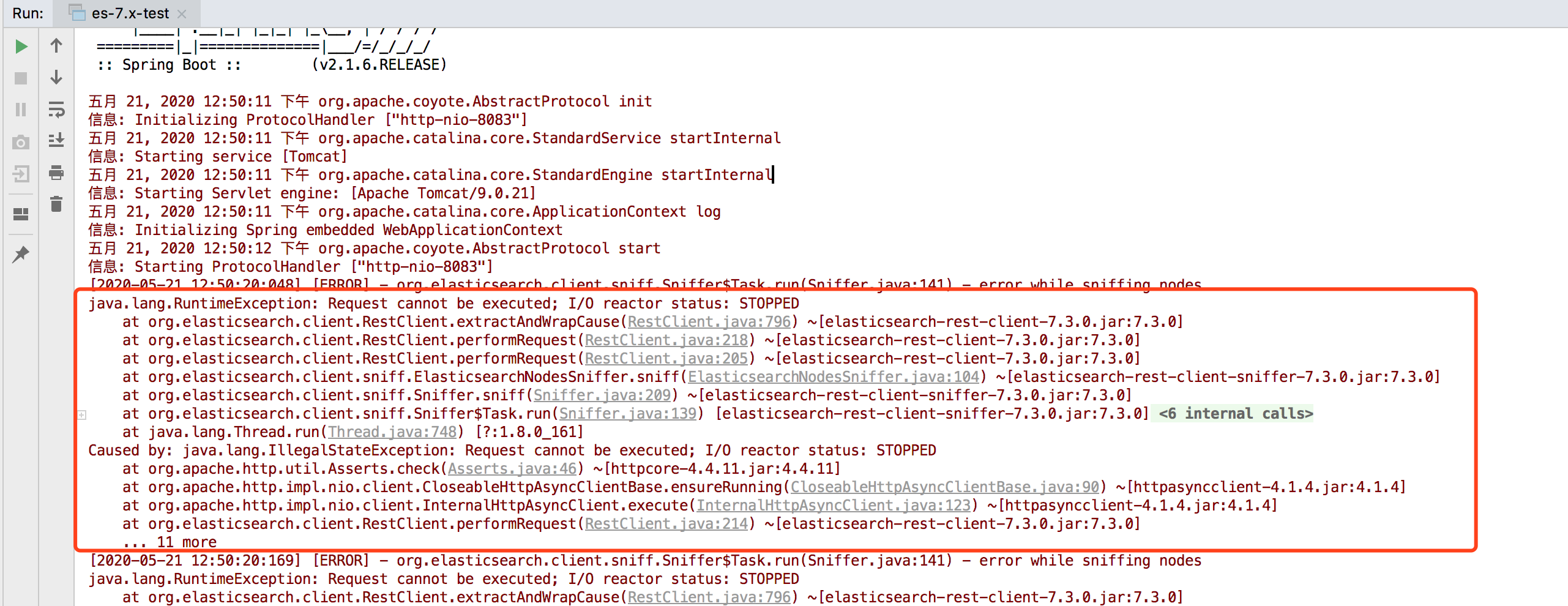
Task: Jump to previous stack trace occurrence
Action: click(56, 46)
